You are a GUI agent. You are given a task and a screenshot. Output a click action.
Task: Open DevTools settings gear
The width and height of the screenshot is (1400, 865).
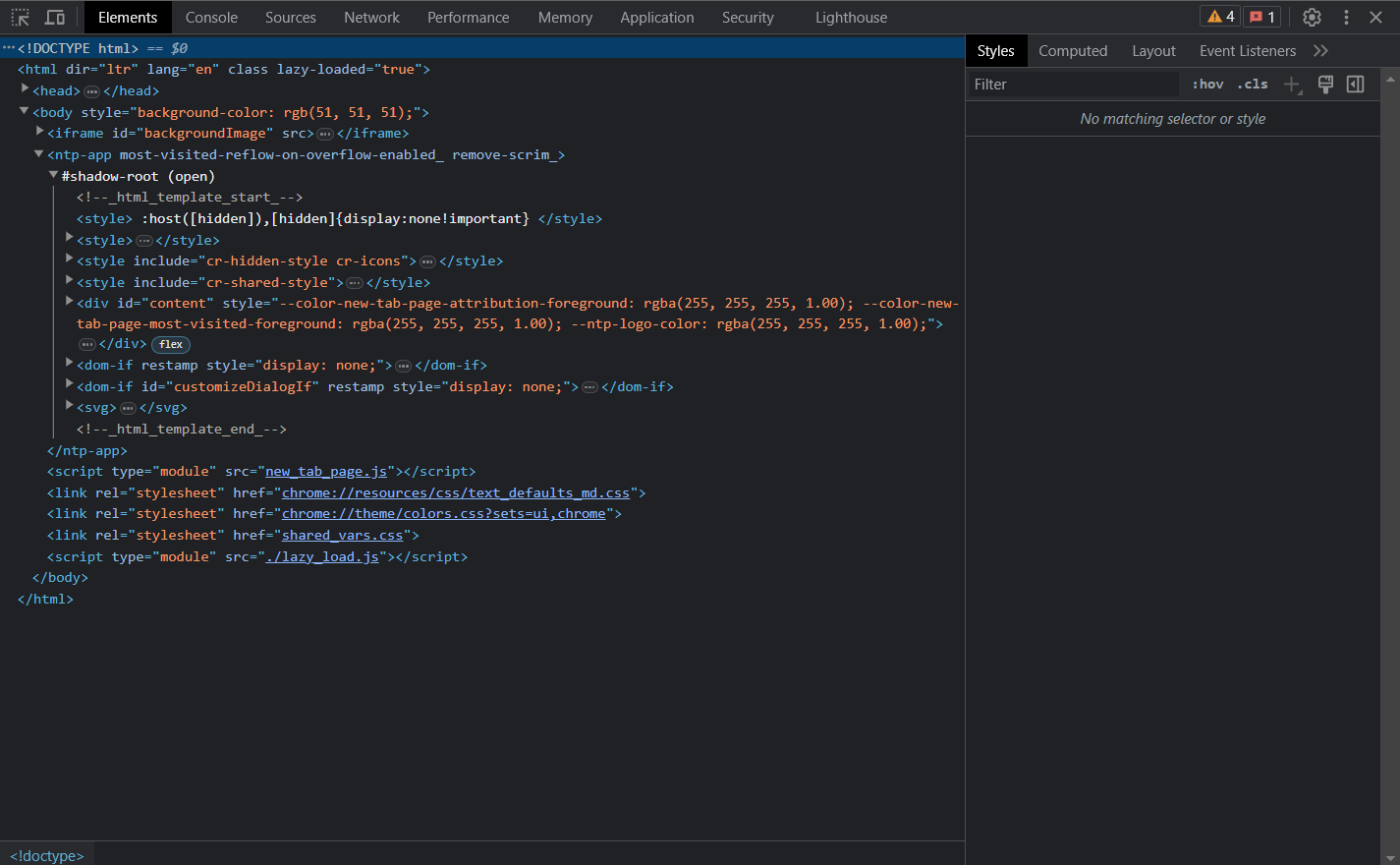click(1312, 17)
